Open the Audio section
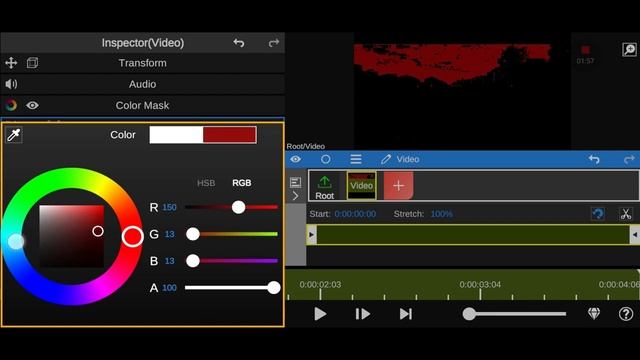640x360 pixels. pos(142,84)
